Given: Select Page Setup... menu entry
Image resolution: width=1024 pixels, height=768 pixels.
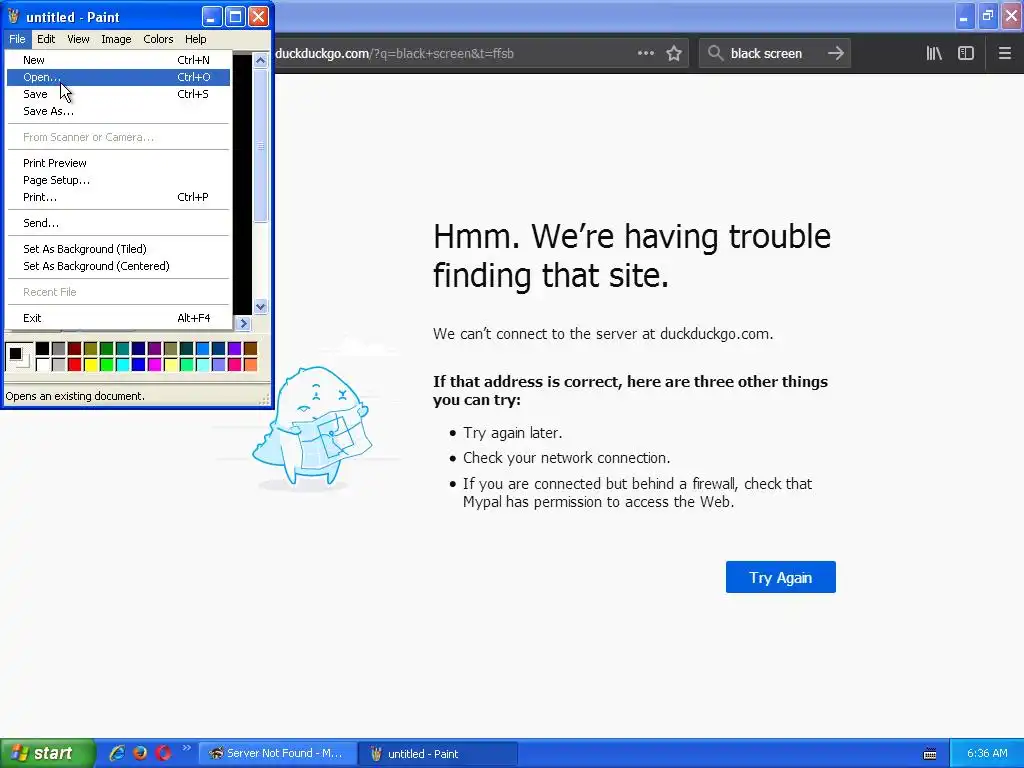Looking at the screenshot, I should point(118,180).
